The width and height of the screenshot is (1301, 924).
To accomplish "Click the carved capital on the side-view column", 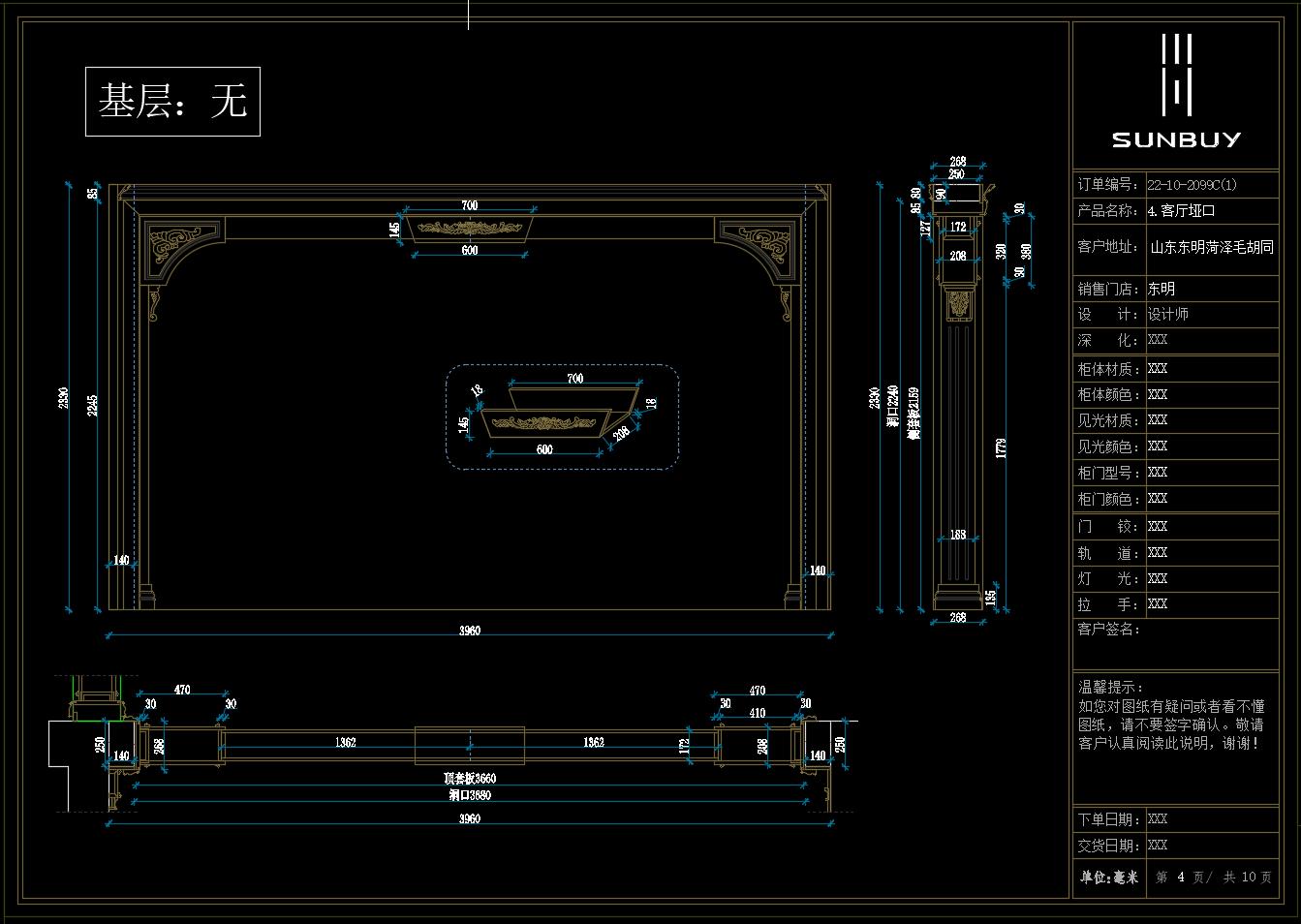I will pos(958,303).
